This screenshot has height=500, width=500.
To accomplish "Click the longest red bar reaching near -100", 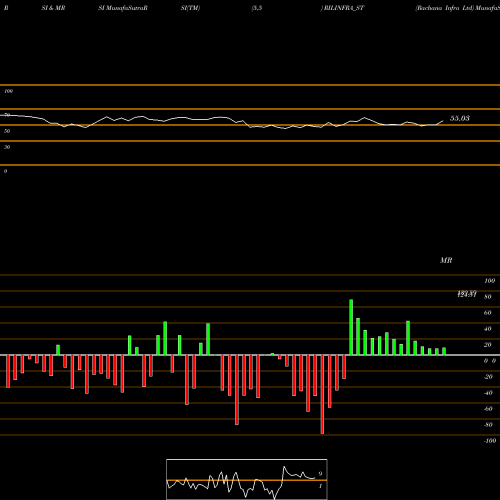I will tap(322, 394).
